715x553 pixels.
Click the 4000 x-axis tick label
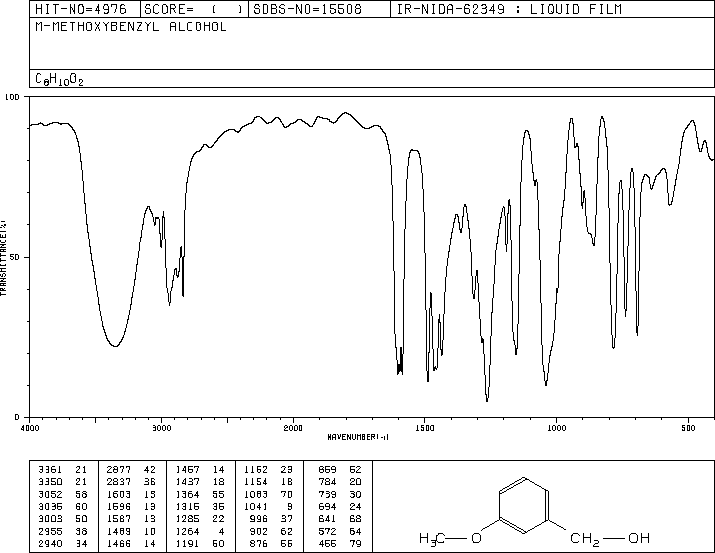tap(30, 428)
